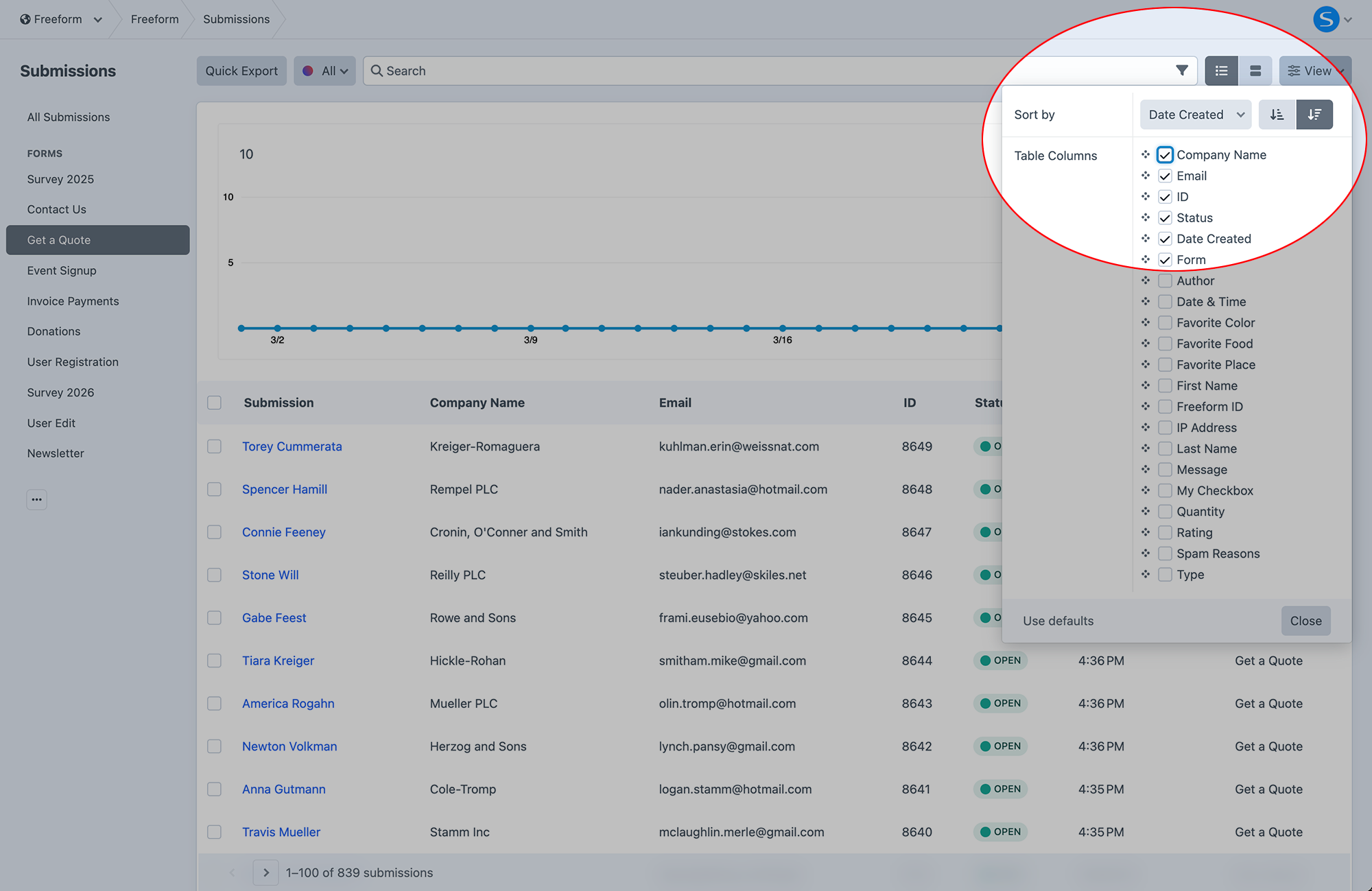Check the Favorite Color column
Viewport: 1372px width, 891px height.
(1165, 322)
